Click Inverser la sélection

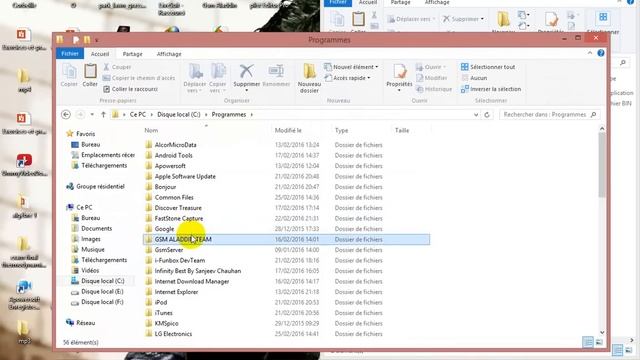491,89
